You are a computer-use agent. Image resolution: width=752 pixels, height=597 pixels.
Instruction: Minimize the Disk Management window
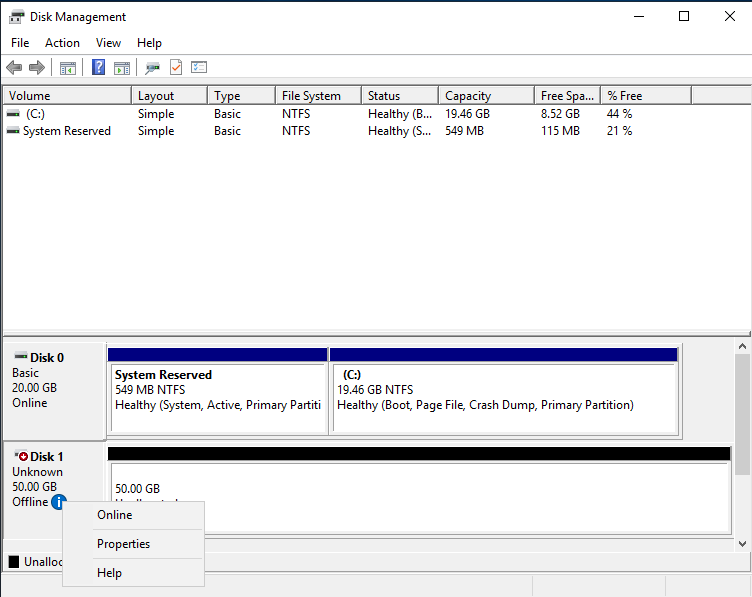639,16
